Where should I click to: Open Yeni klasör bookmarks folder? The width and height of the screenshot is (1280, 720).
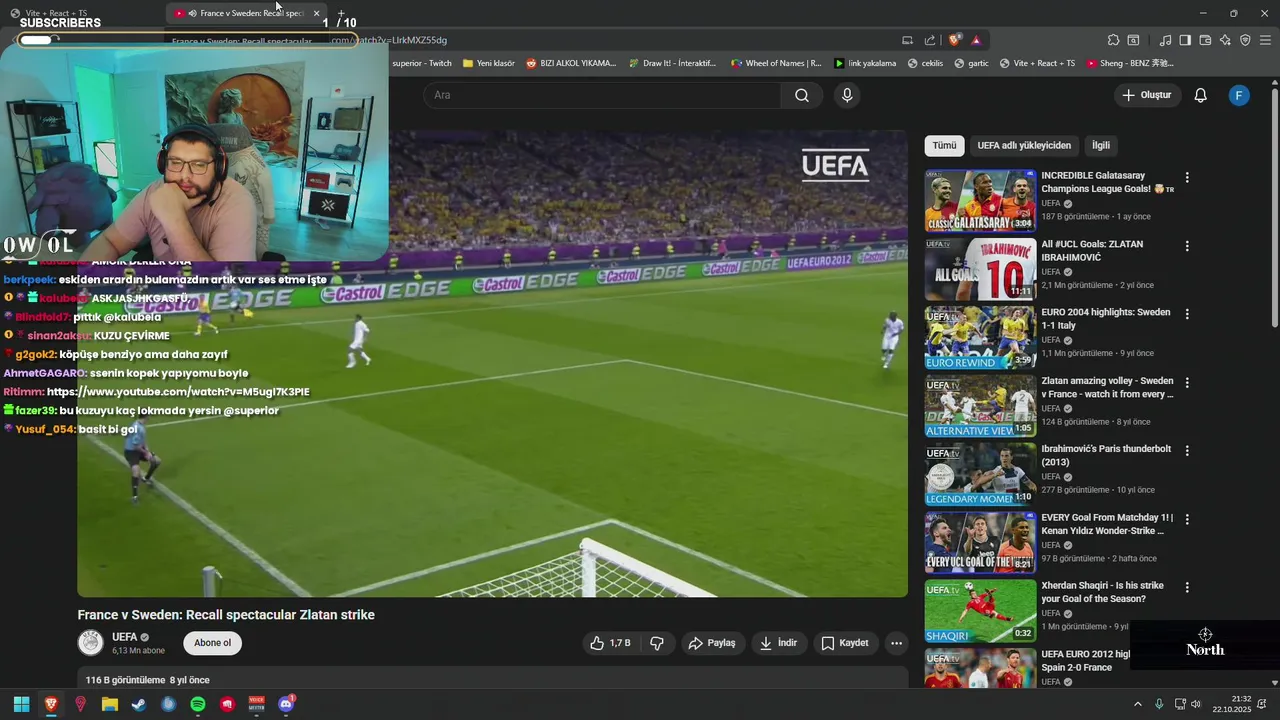point(489,63)
